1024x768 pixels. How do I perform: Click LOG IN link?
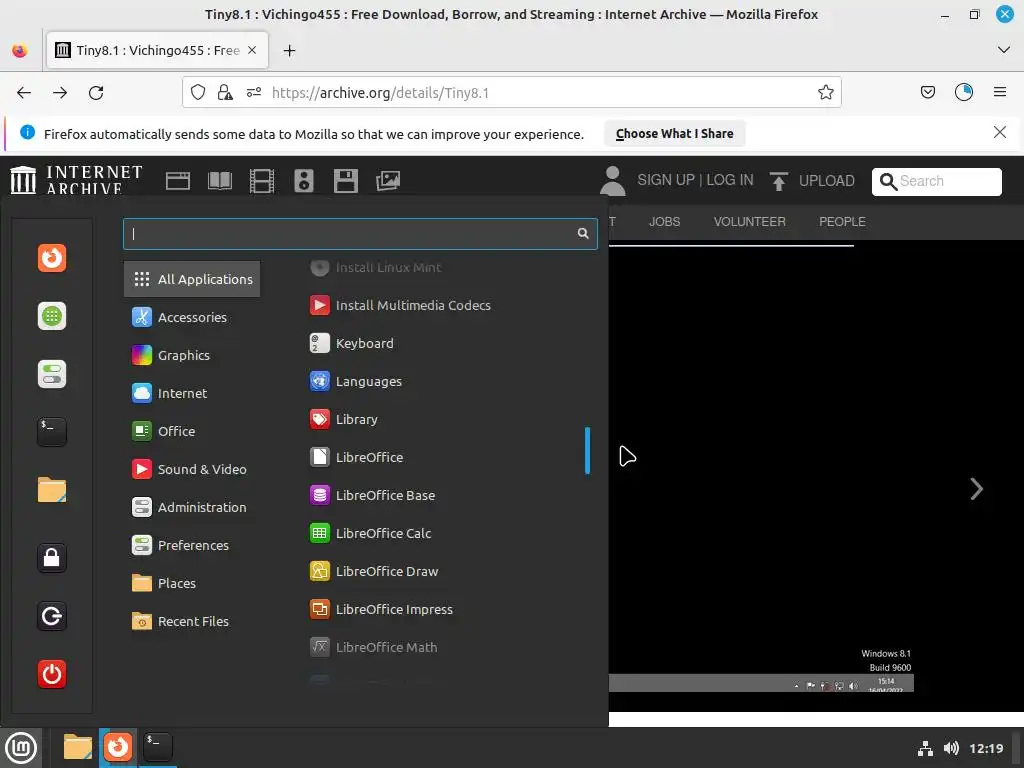[729, 180]
